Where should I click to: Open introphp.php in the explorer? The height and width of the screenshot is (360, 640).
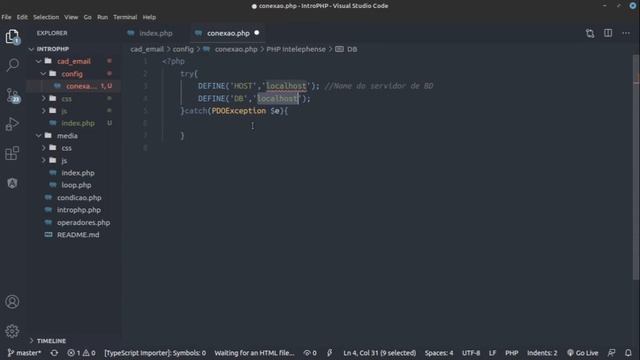[x=79, y=210]
